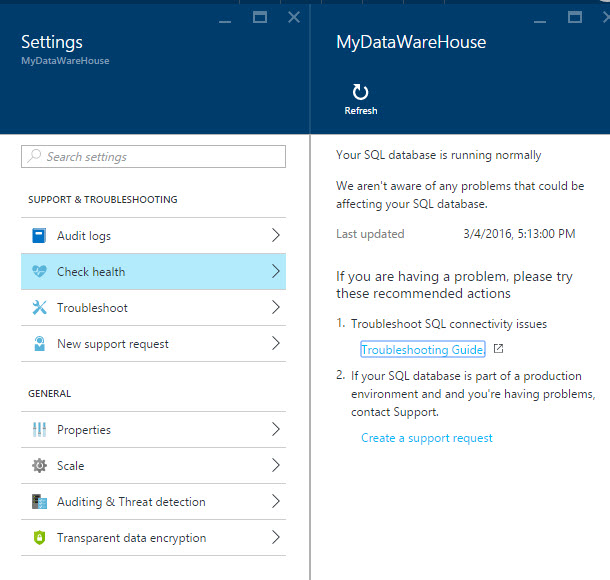Click the Properties sliders icon
The width and height of the screenshot is (610, 580).
39,430
